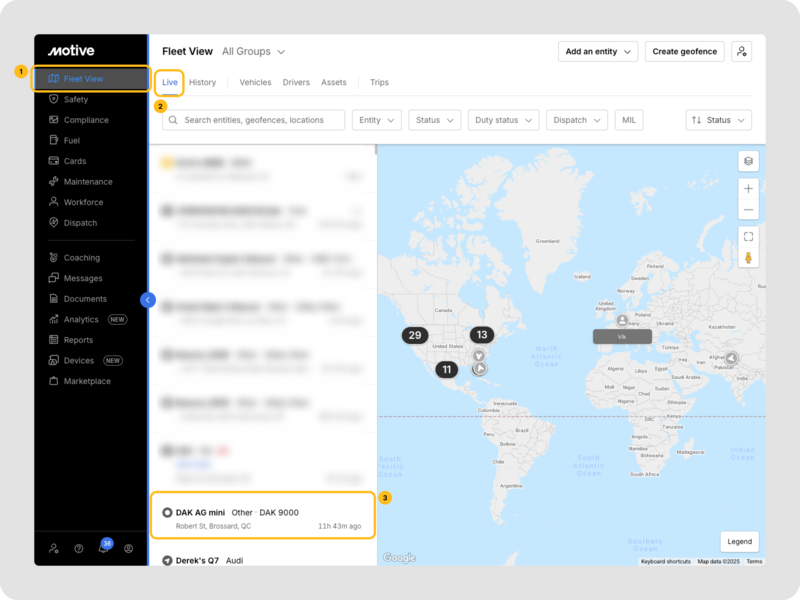Screen dimensions: 800x600
Task: Click the search entities input field
Action: pyautogui.click(x=254, y=120)
